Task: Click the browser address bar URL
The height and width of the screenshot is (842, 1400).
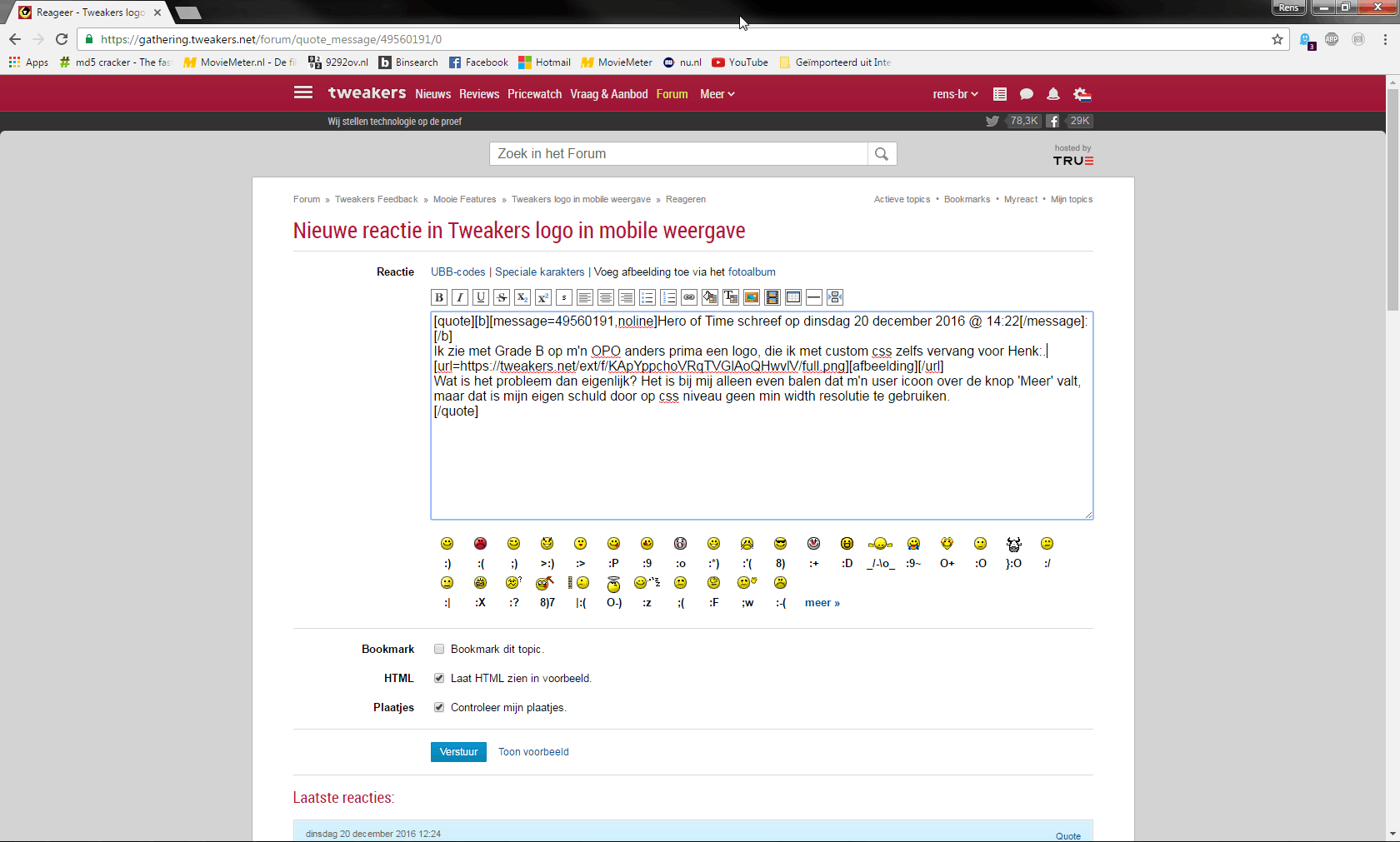Action: [x=271, y=39]
